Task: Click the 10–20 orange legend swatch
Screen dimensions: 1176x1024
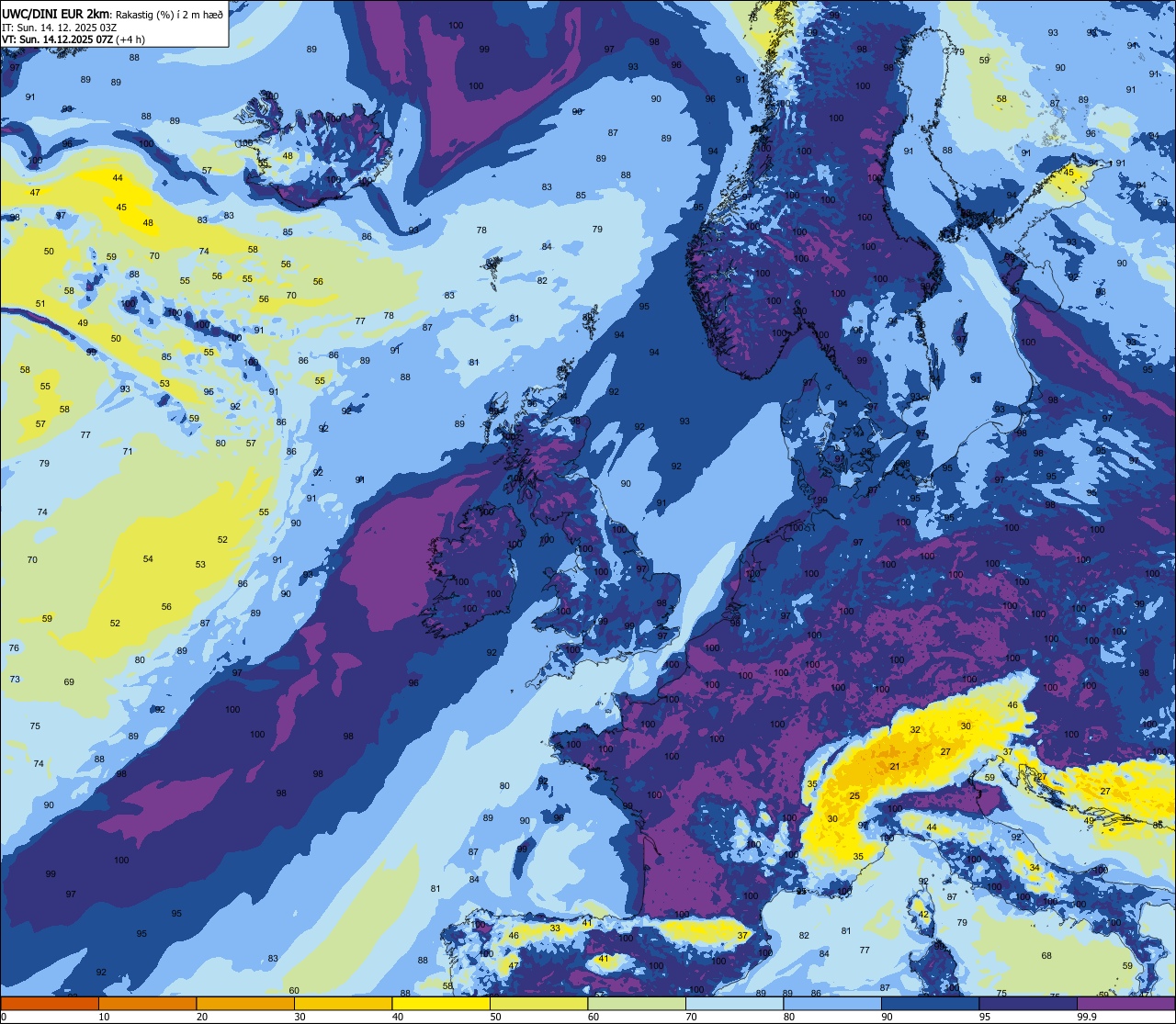Action: (147, 1003)
